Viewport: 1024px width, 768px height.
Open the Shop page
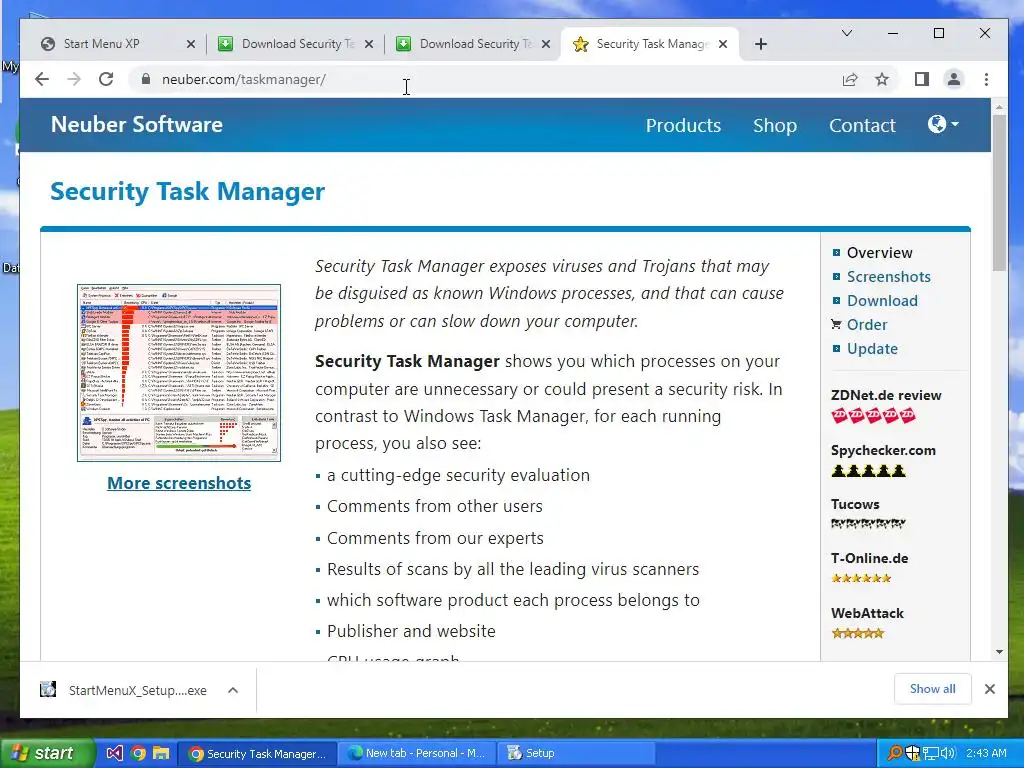[775, 125]
